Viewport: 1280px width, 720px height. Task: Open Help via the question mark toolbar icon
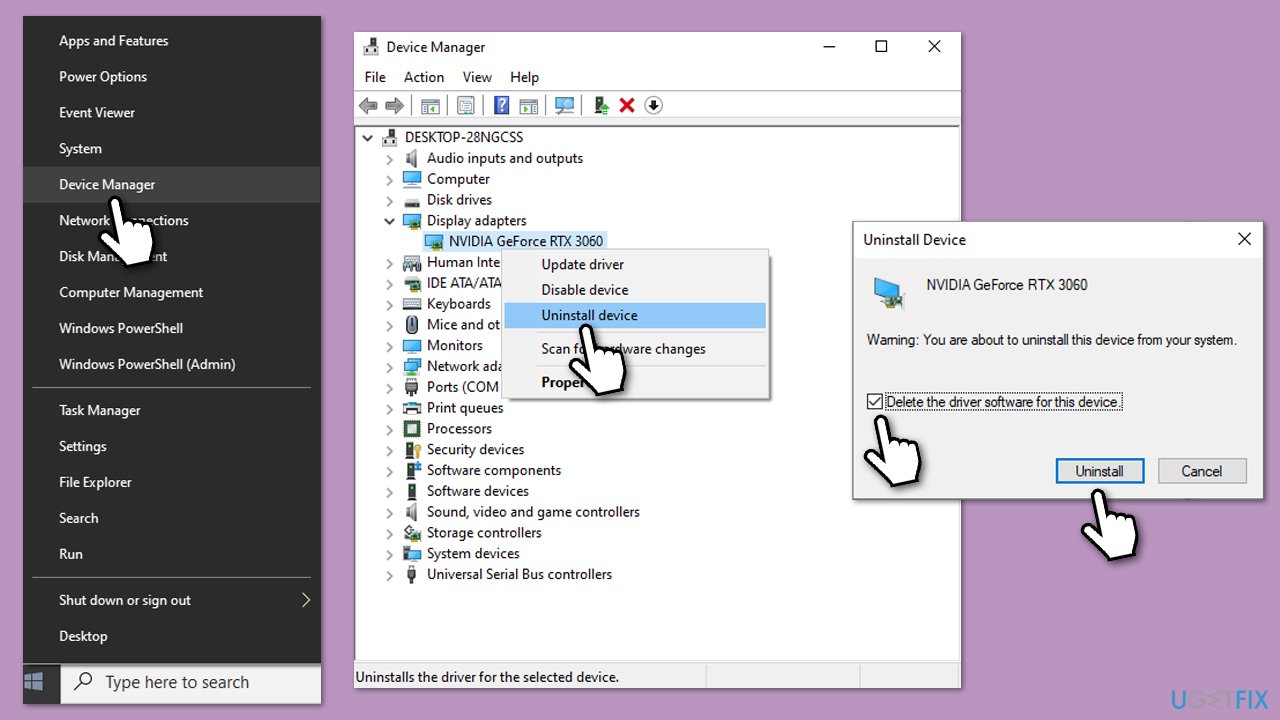click(501, 105)
